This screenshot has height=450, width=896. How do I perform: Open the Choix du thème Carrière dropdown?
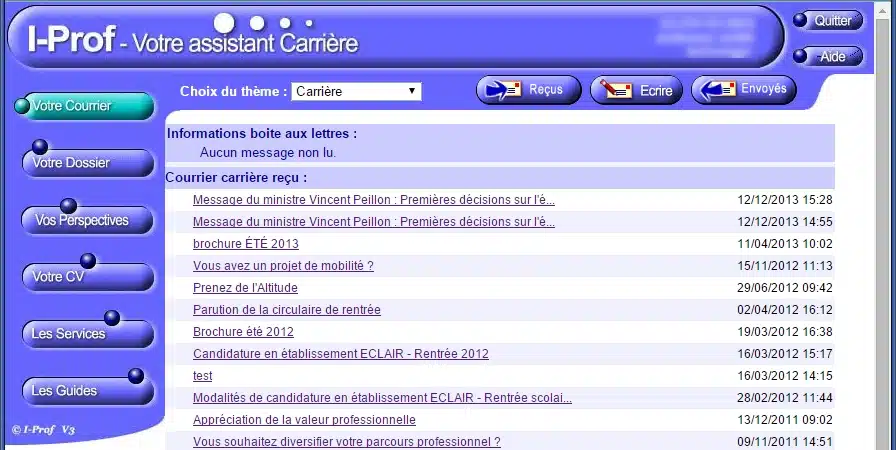pos(357,91)
